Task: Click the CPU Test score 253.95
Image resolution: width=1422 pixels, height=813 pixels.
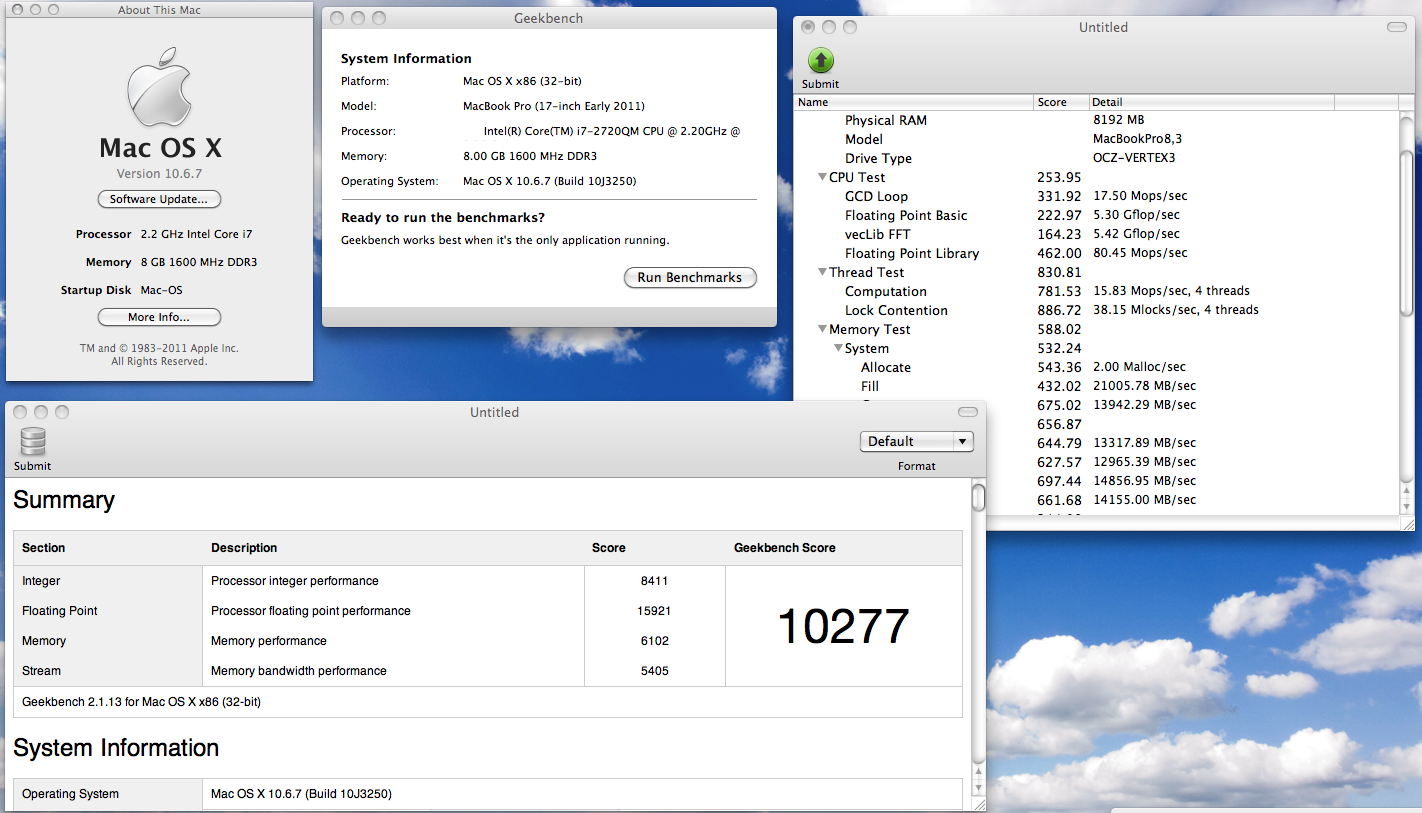Action: (1059, 177)
